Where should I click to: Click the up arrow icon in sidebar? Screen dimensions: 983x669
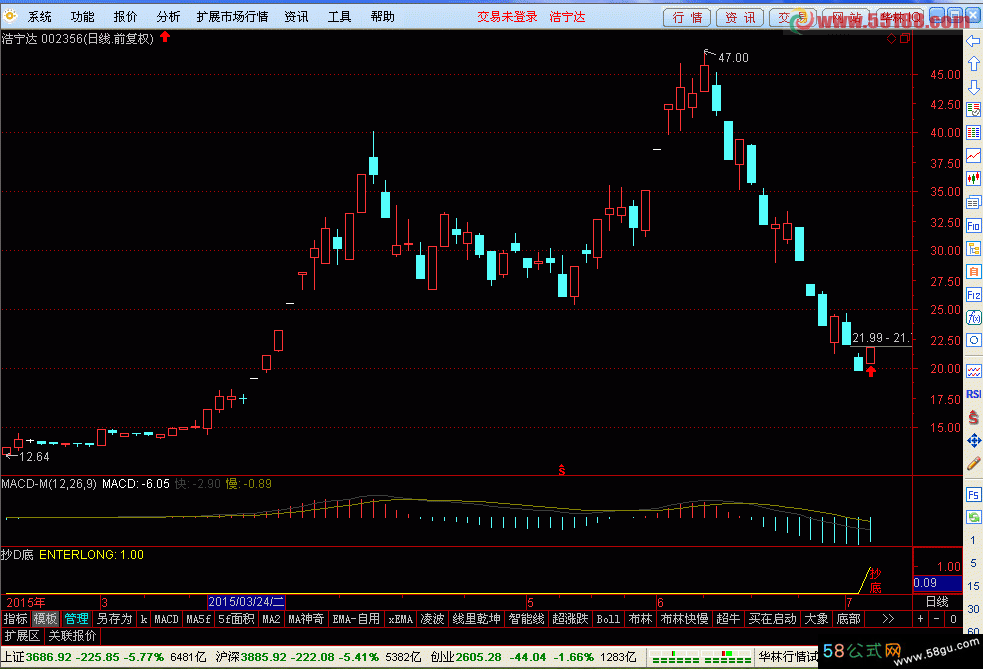pyautogui.click(x=973, y=64)
